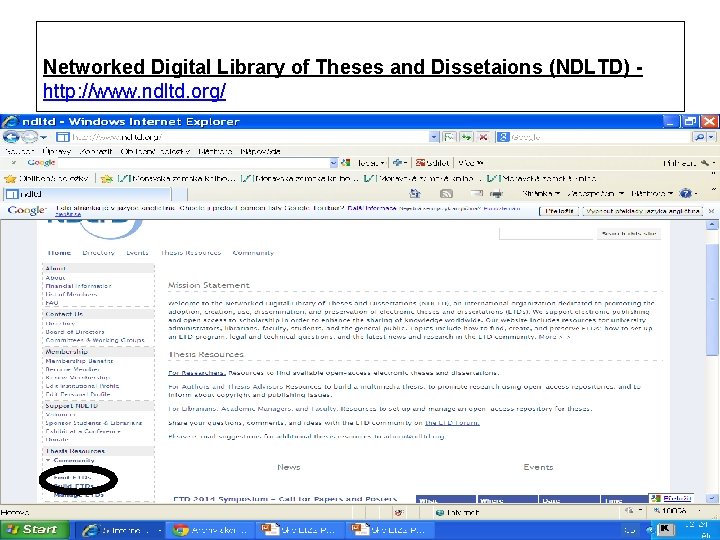The image size is (720, 540).
Task: Open the Stránka dropdown in the command bar
Action: click(541, 194)
